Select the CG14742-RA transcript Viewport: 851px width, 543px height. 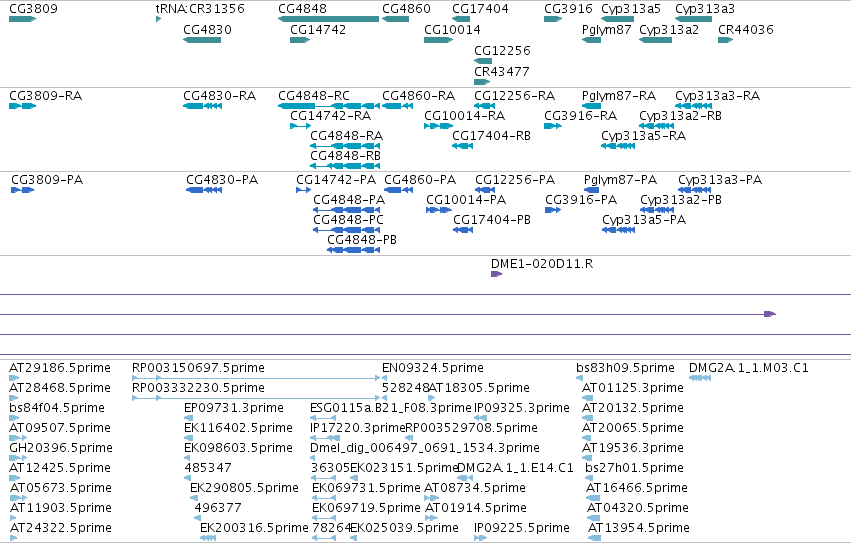pyautogui.click(x=301, y=126)
